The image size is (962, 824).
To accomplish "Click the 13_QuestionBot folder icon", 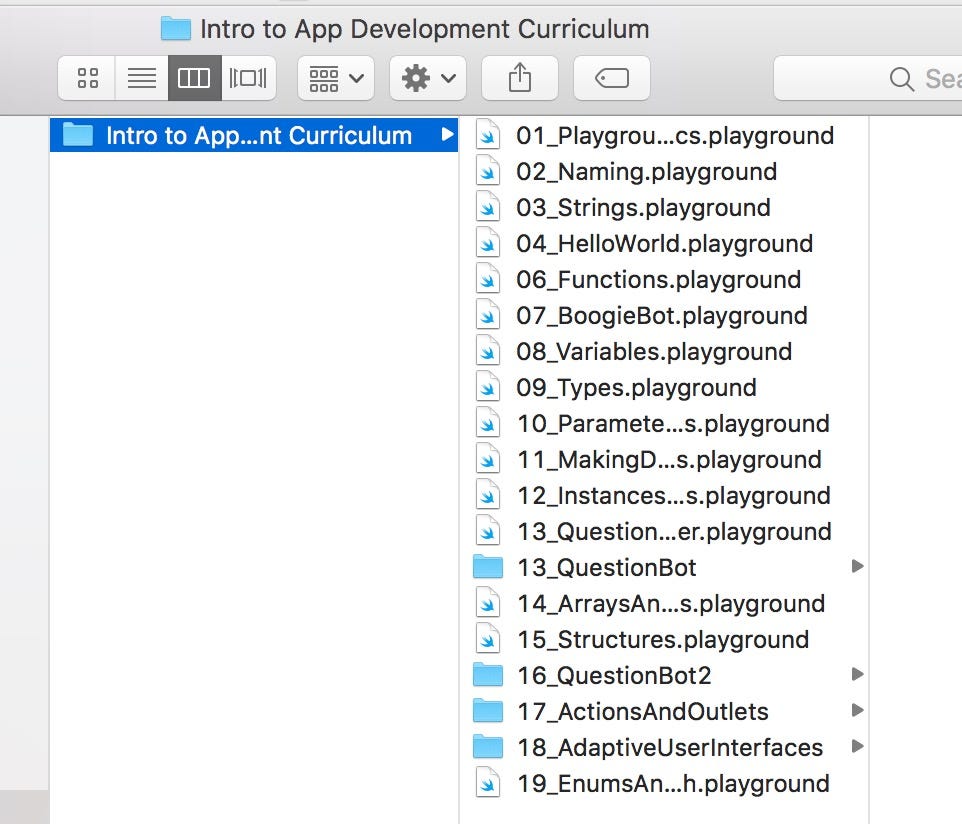I will click(x=489, y=567).
